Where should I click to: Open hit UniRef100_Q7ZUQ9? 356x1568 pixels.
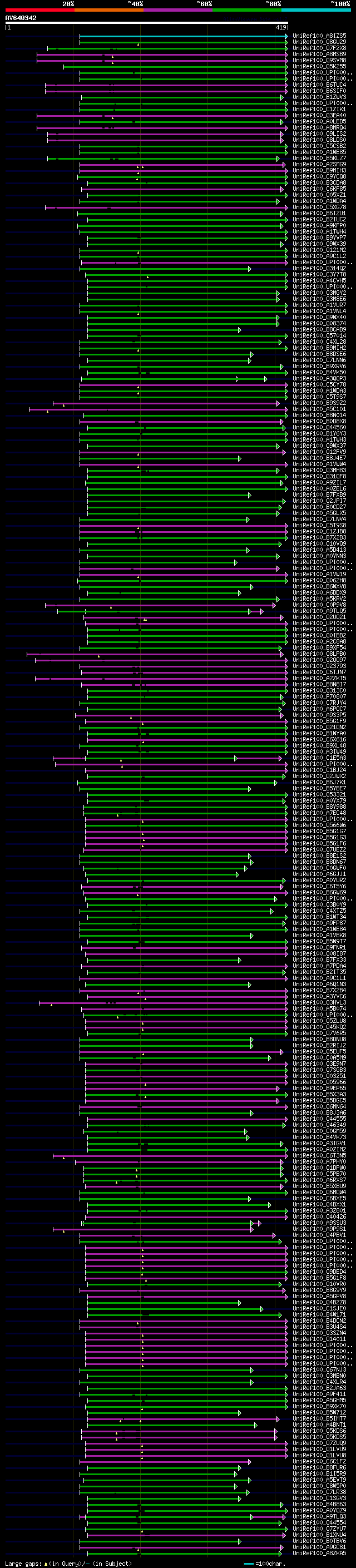319,1443
